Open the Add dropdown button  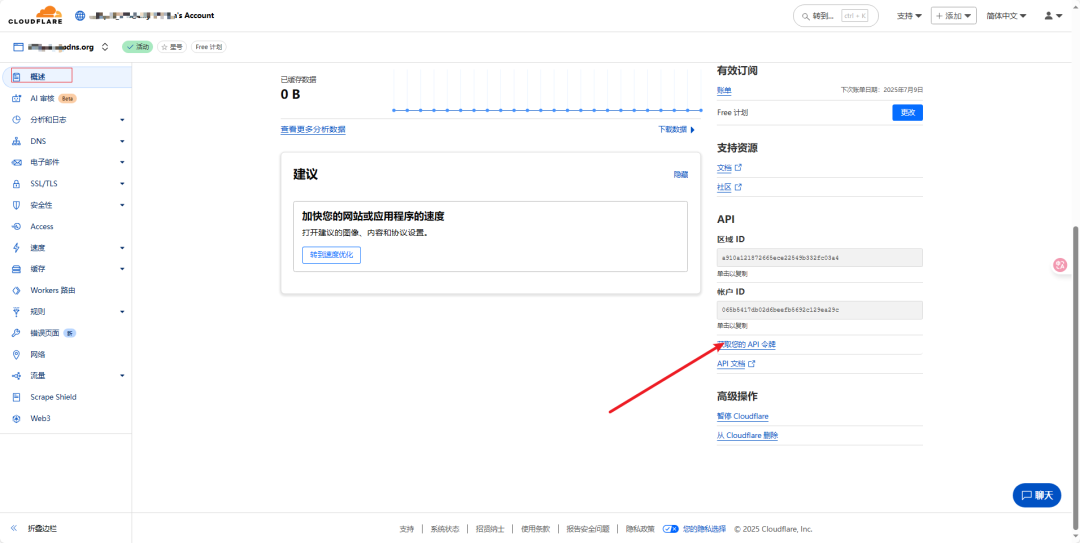click(x=953, y=15)
